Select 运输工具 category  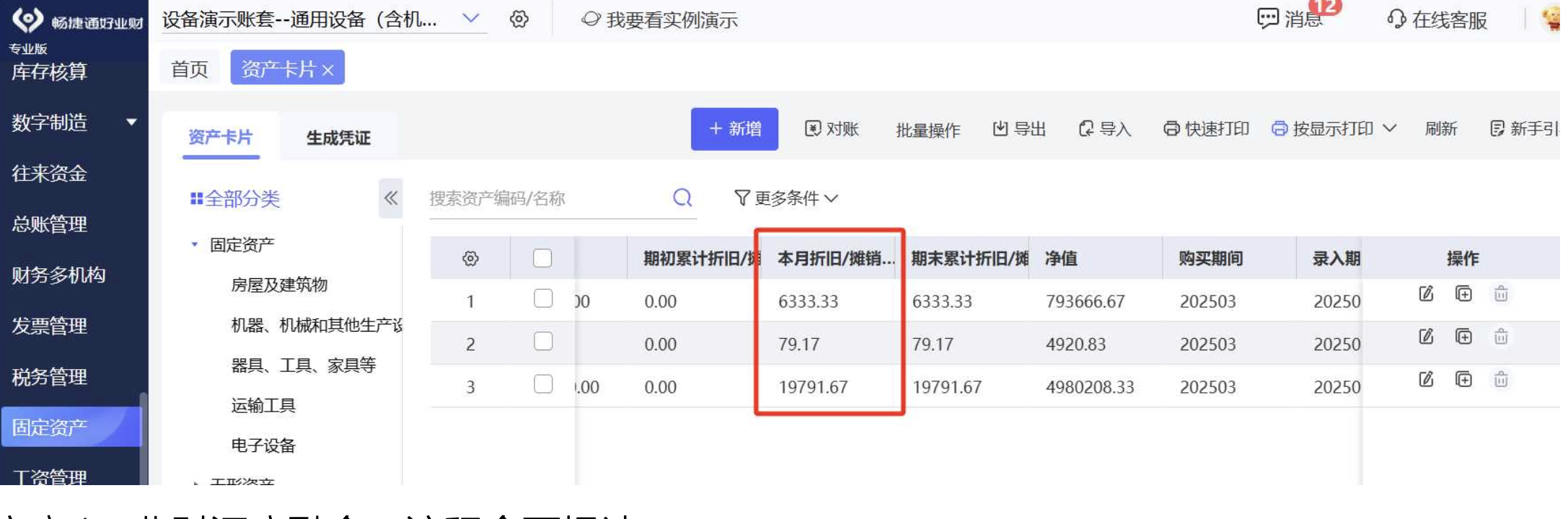tap(263, 406)
